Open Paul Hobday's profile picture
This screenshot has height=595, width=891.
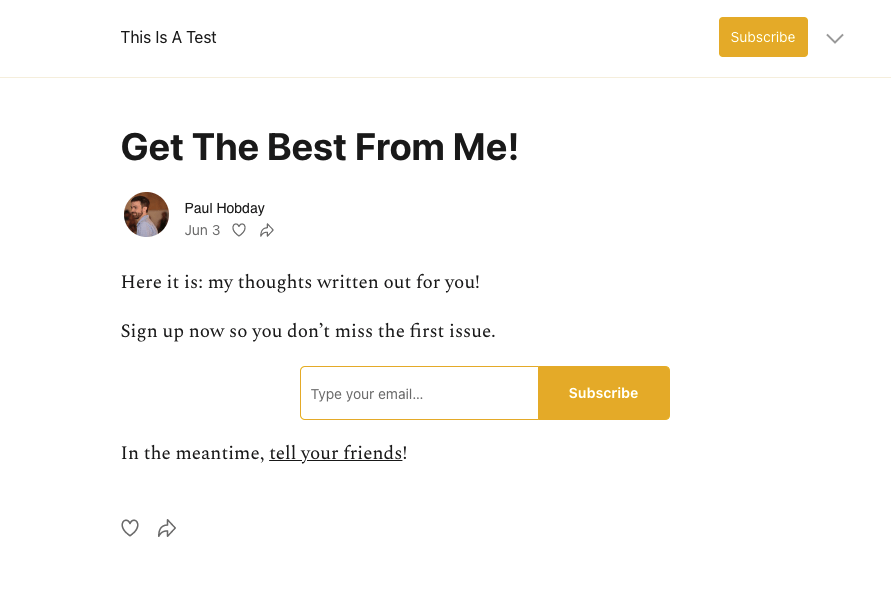146,214
